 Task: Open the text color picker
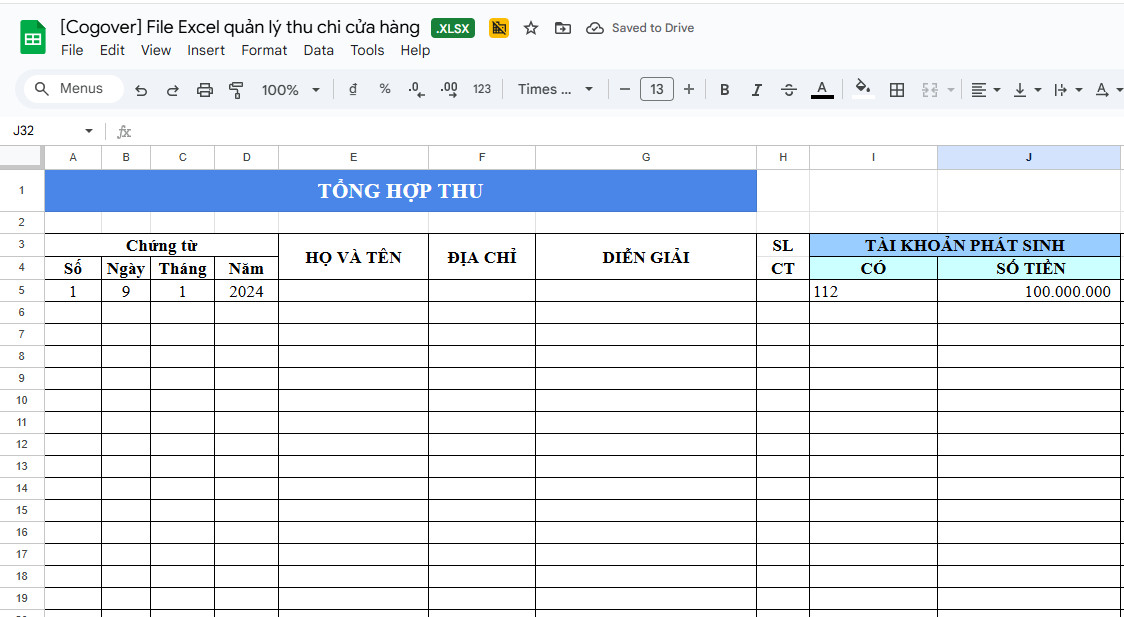pos(821,89)
